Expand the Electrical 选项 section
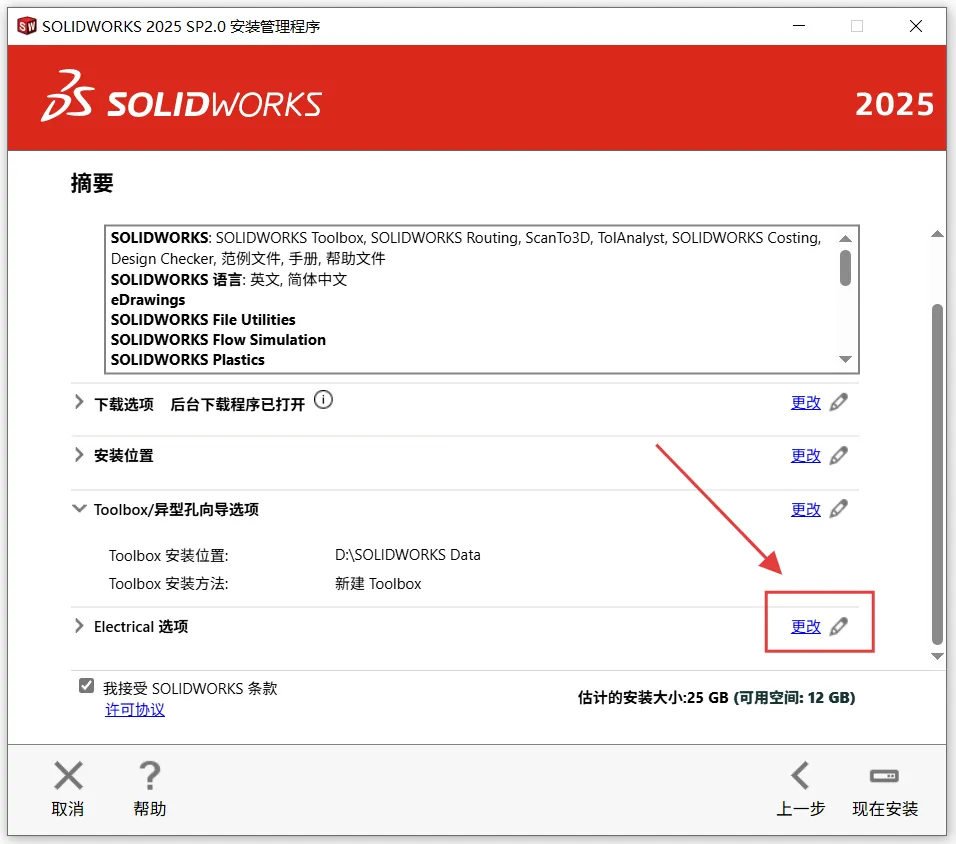 coord(79,626)
